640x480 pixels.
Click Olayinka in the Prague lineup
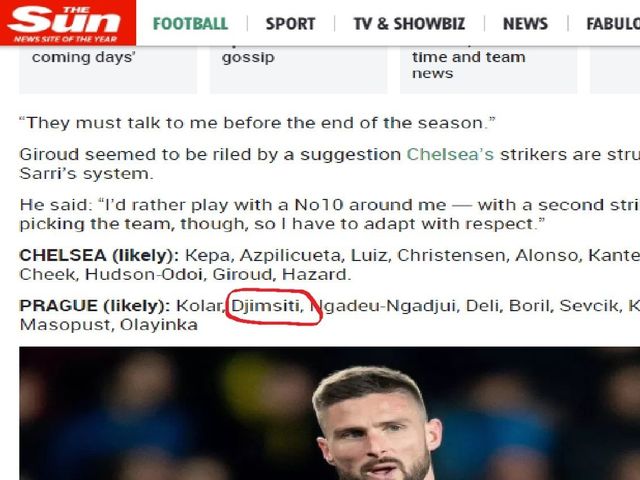click(x=159, y=325)
